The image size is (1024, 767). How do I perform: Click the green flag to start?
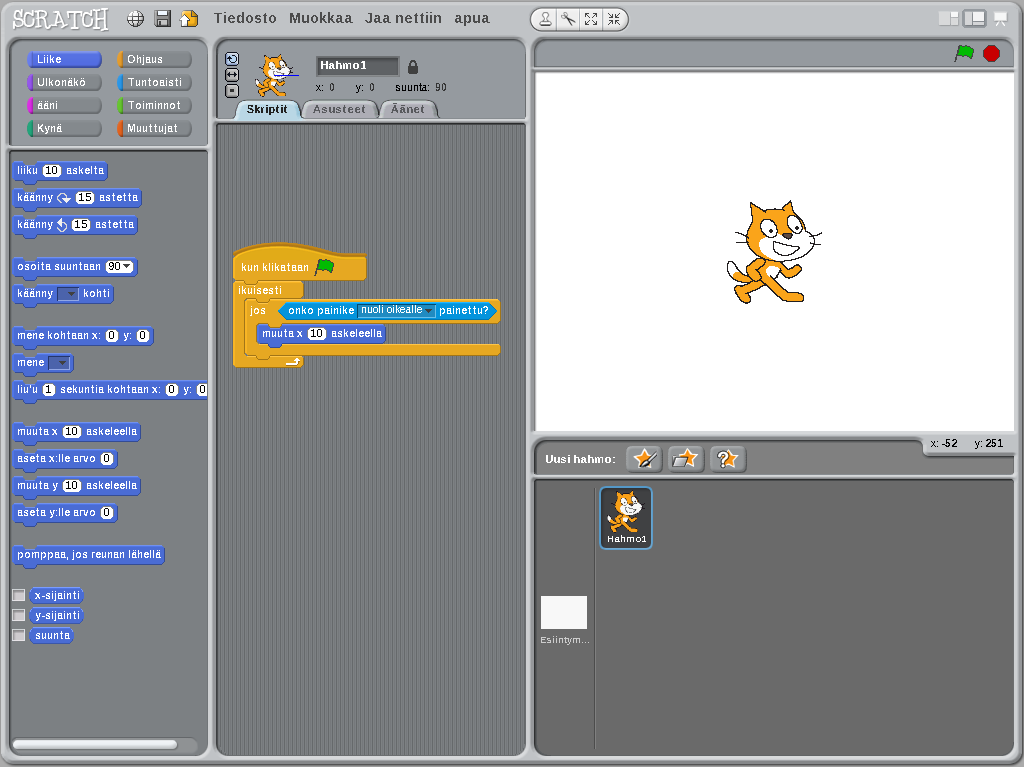pyautogui.click(x=964, y=53)
